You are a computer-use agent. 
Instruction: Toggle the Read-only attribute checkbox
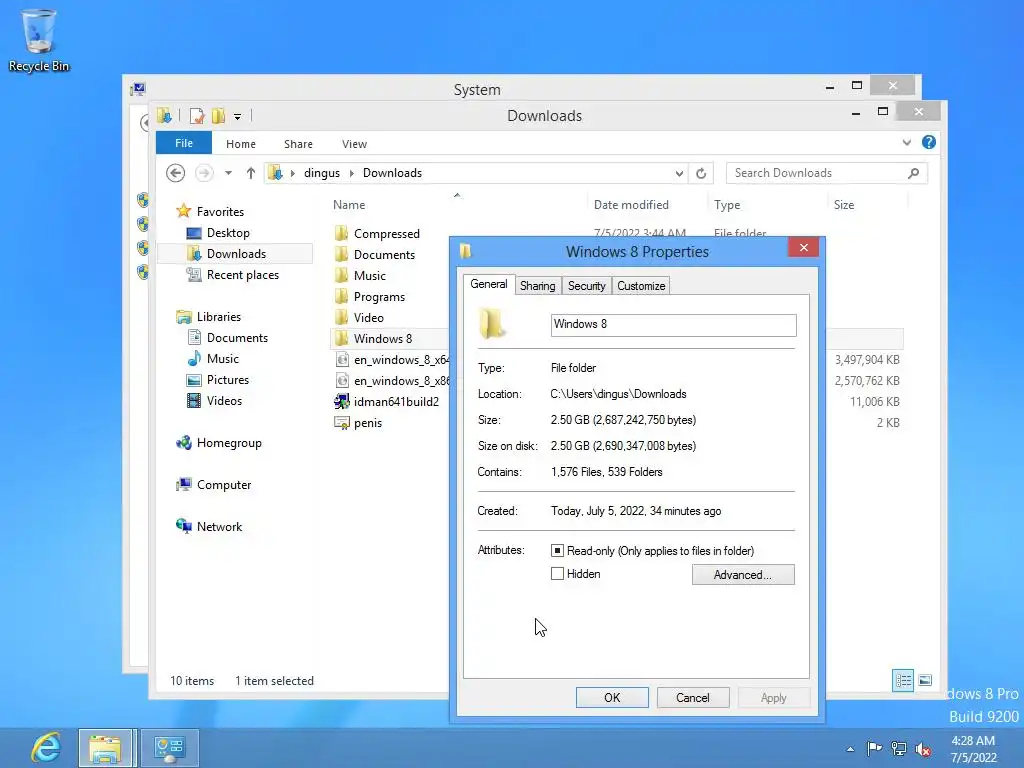[557, 551]
